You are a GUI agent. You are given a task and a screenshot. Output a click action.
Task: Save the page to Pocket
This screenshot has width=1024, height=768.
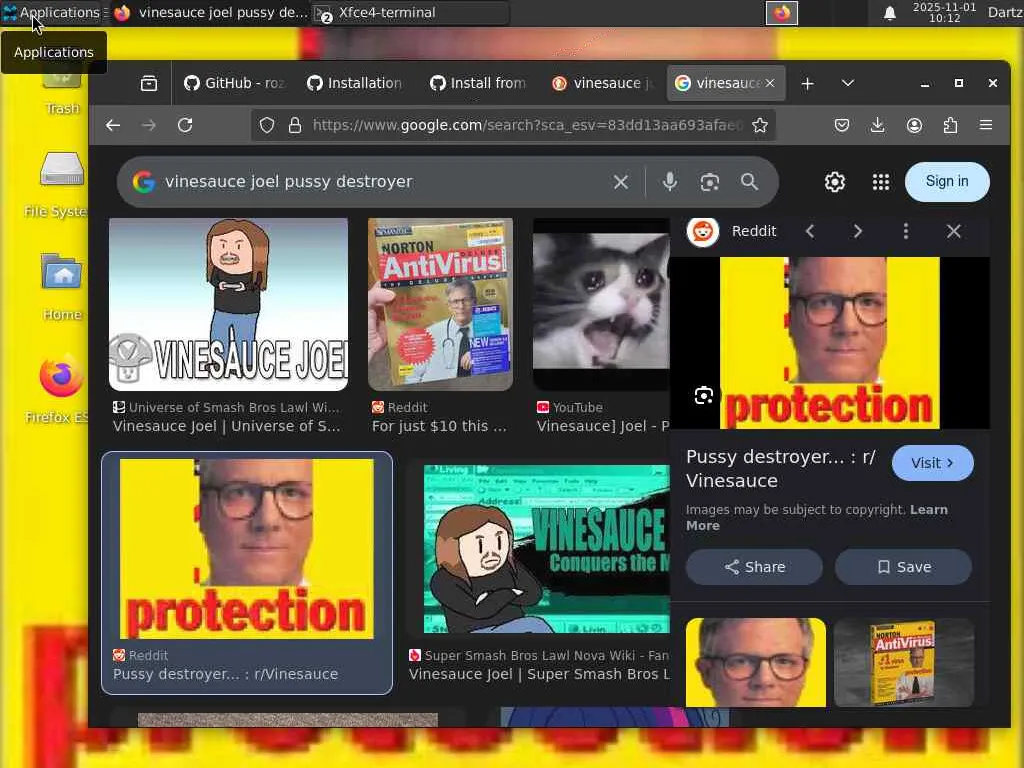[842, 125]
